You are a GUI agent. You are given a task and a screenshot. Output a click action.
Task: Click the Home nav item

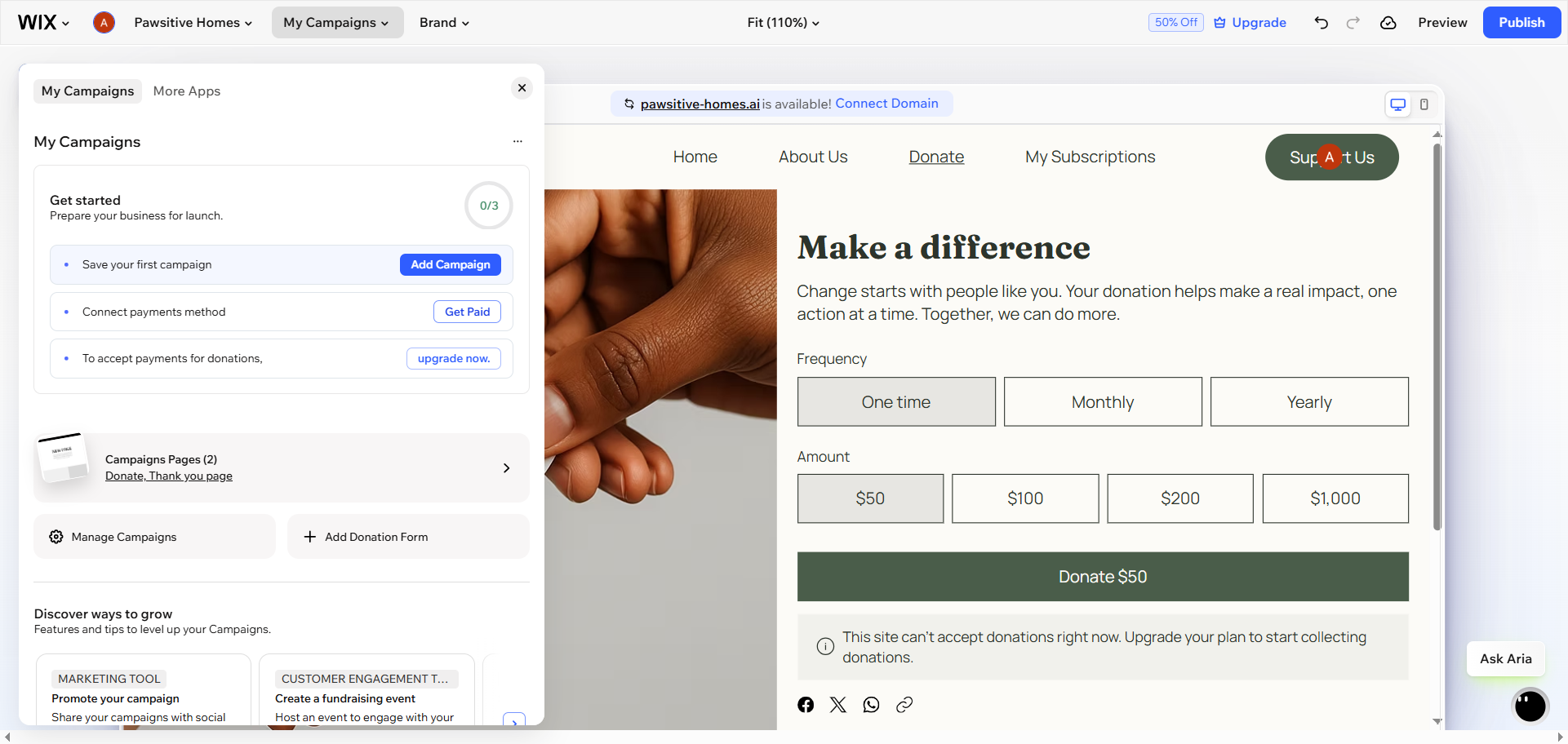pos(695,157)
